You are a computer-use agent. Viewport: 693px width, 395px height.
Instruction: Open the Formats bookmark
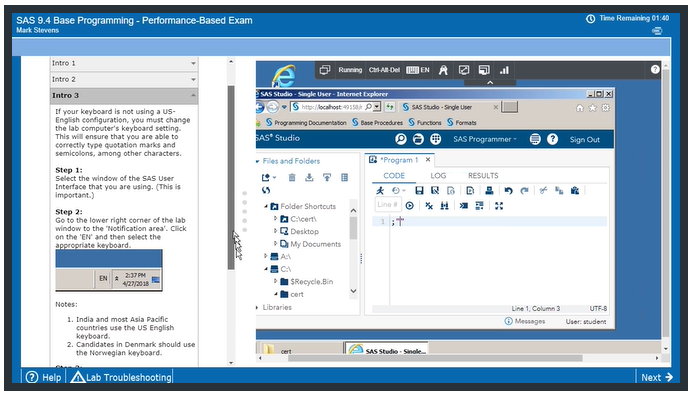pyautogui.click(x=461, y=122)
